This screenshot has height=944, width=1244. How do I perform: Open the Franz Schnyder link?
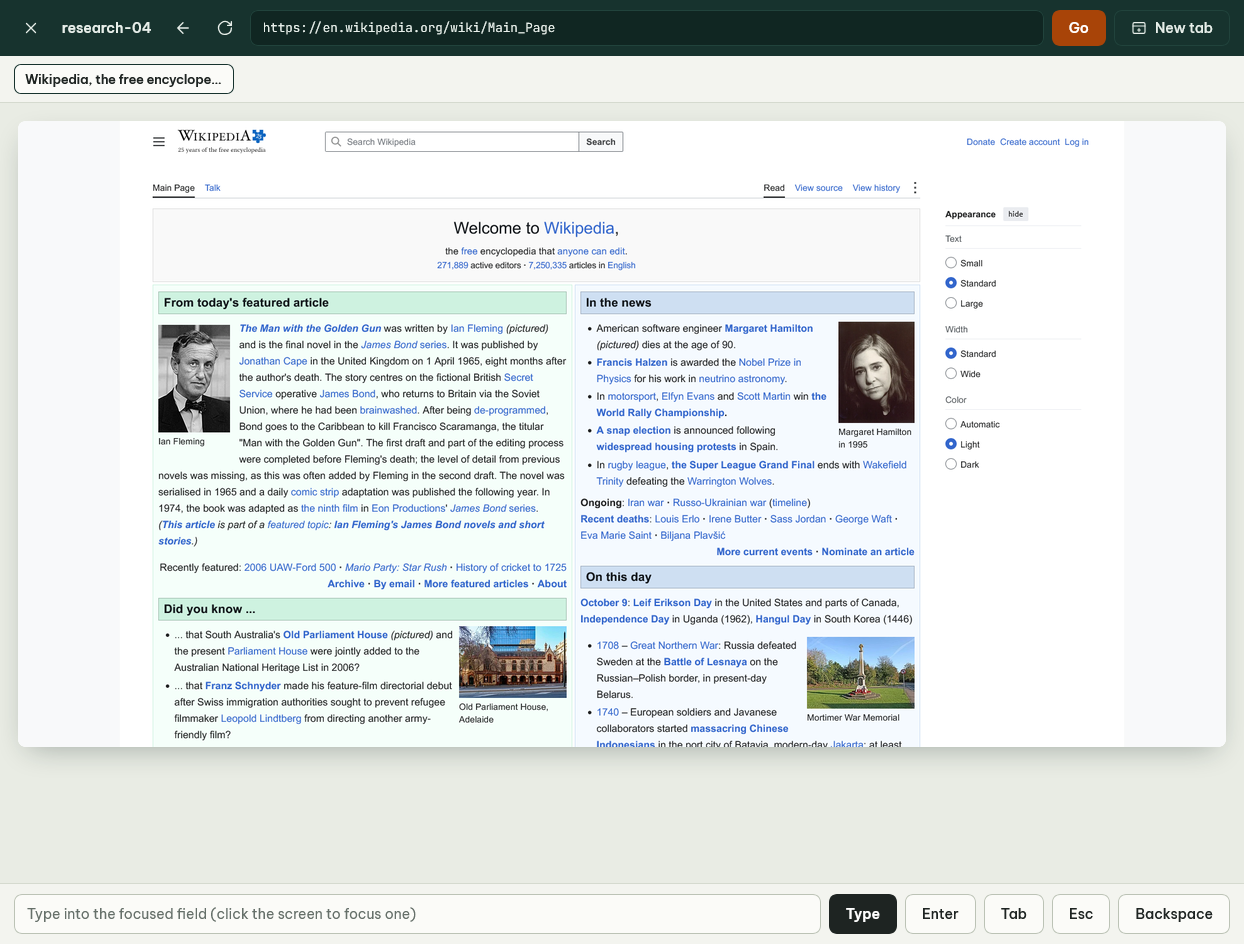pos(243,686)
